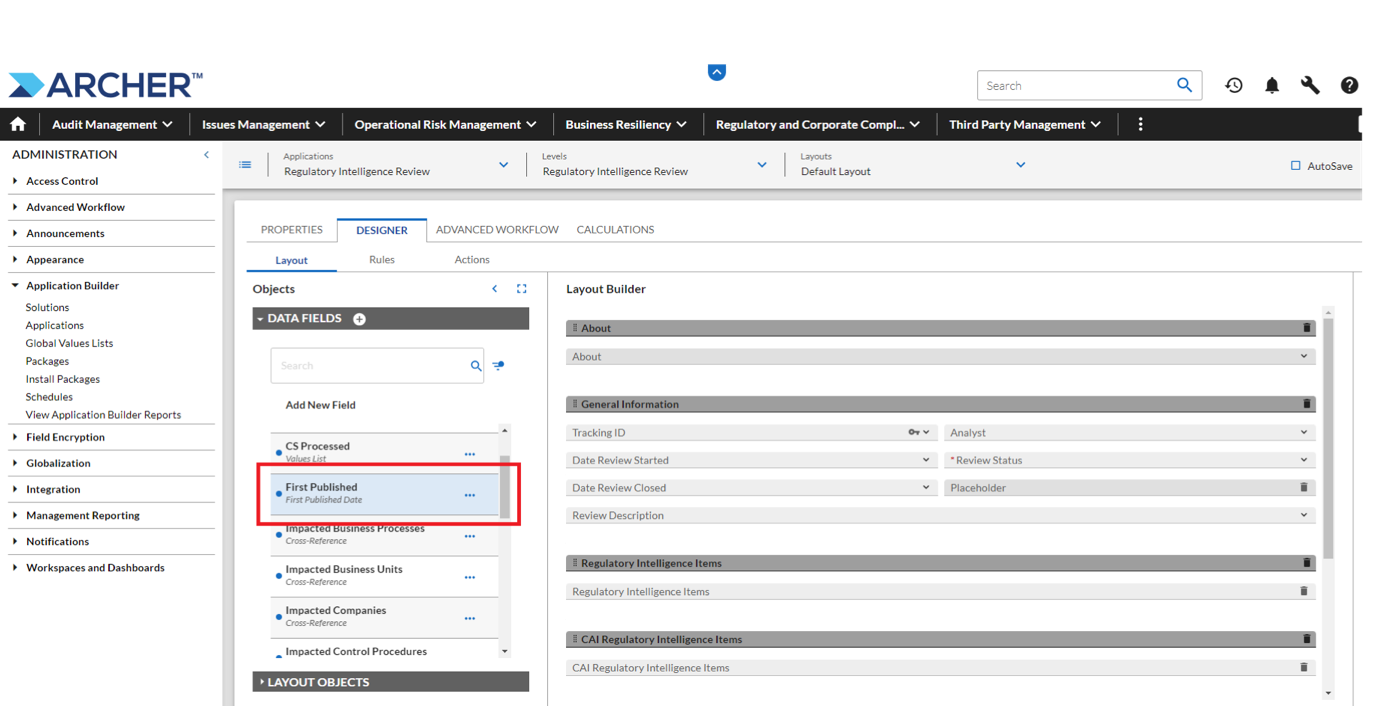Open the Actions sub-tab

[x=472, y=260]
